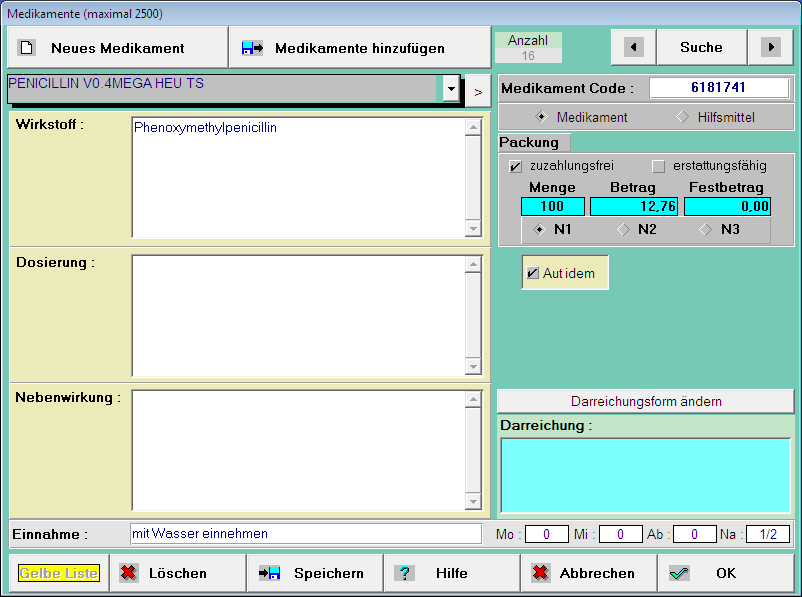This screenshot has height=597, width=802.
Task: Save entry using Speichern button
Action: [314, 573]
